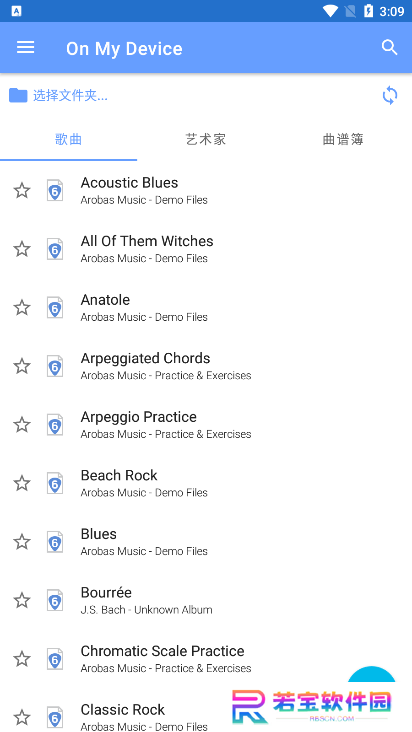The height and width of the screenshot is (732, 412).
Task: Click the 选择文件夹... link
Action: 70,96
